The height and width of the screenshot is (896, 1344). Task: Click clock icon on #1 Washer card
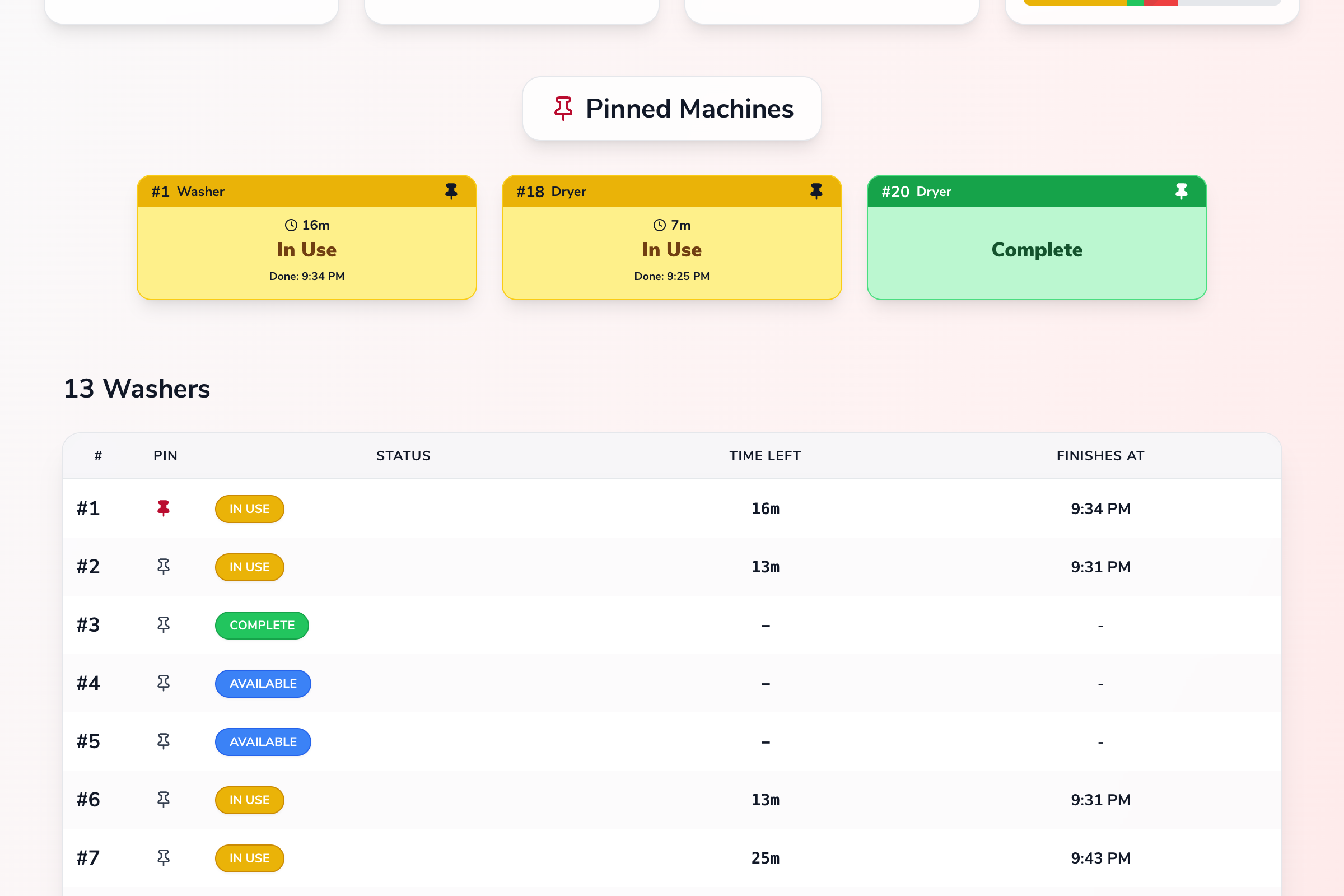click(x=291, y=225)
